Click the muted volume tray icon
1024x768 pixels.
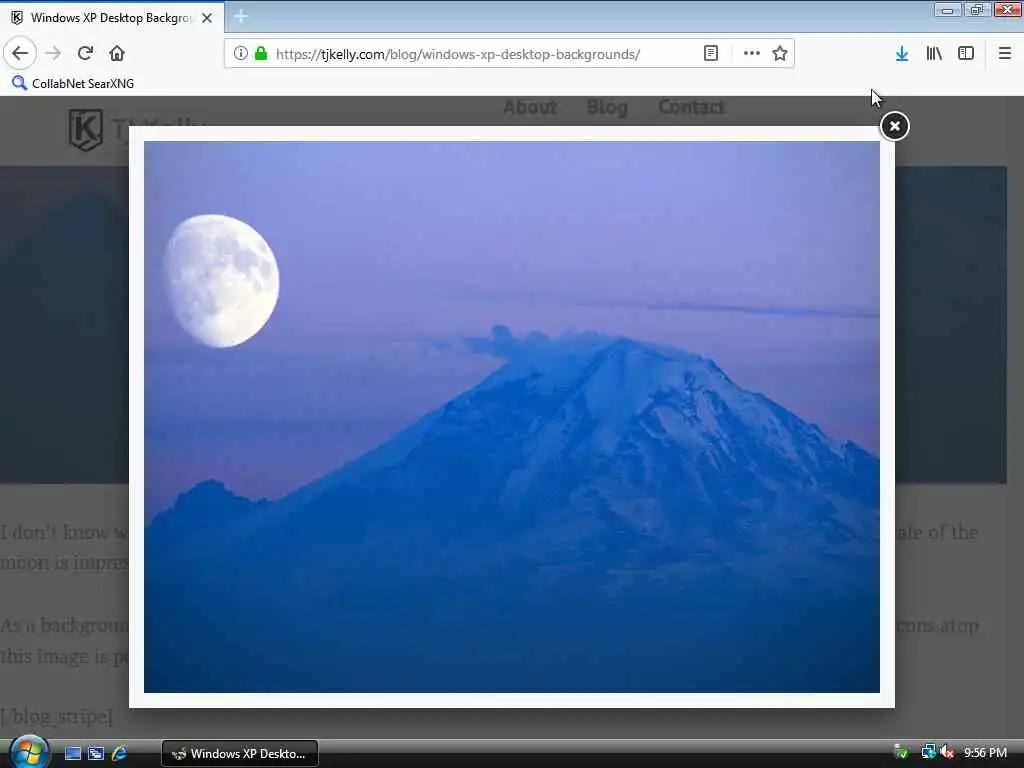coord(948,753)
